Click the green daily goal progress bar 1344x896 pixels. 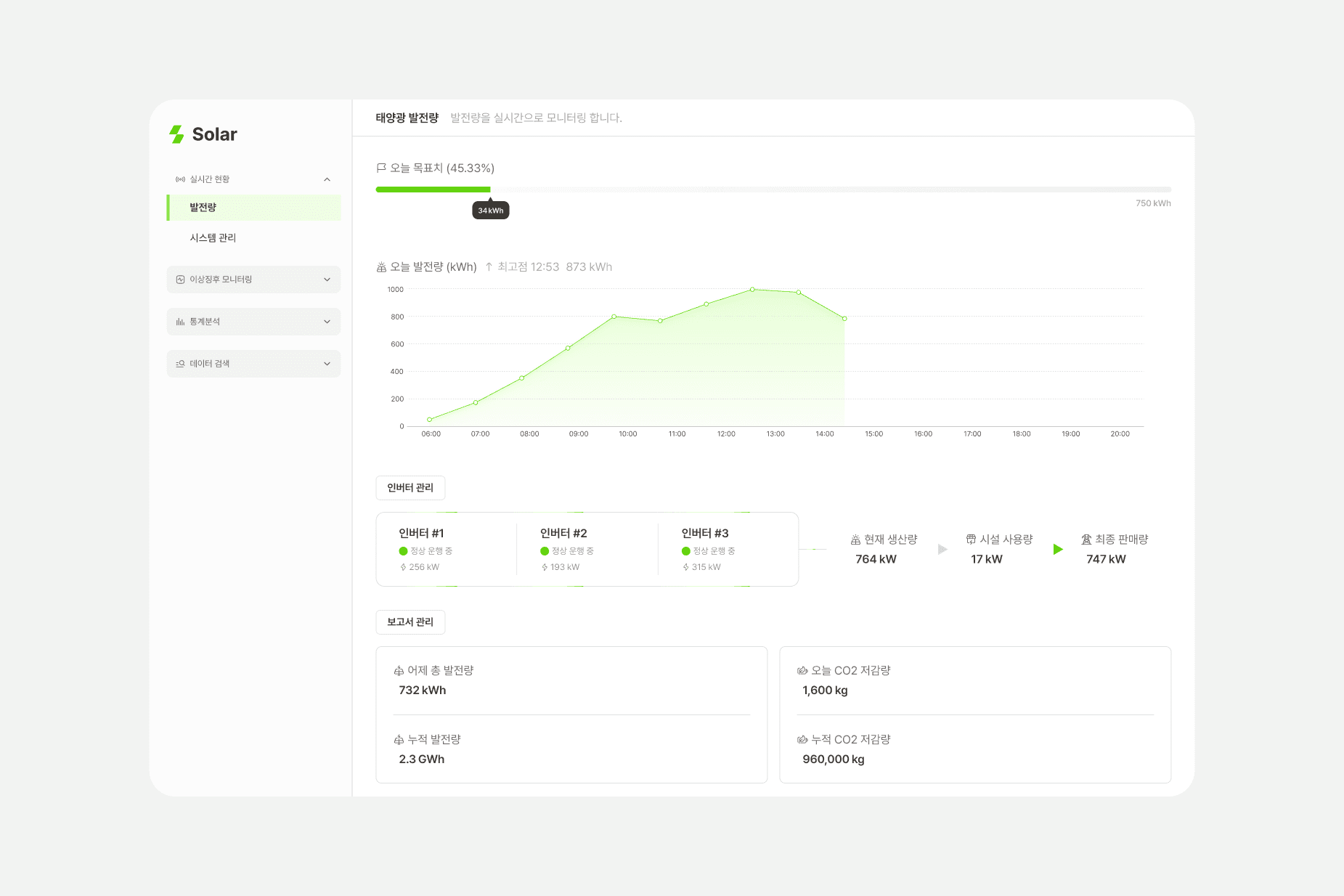(x=433, y=190)
